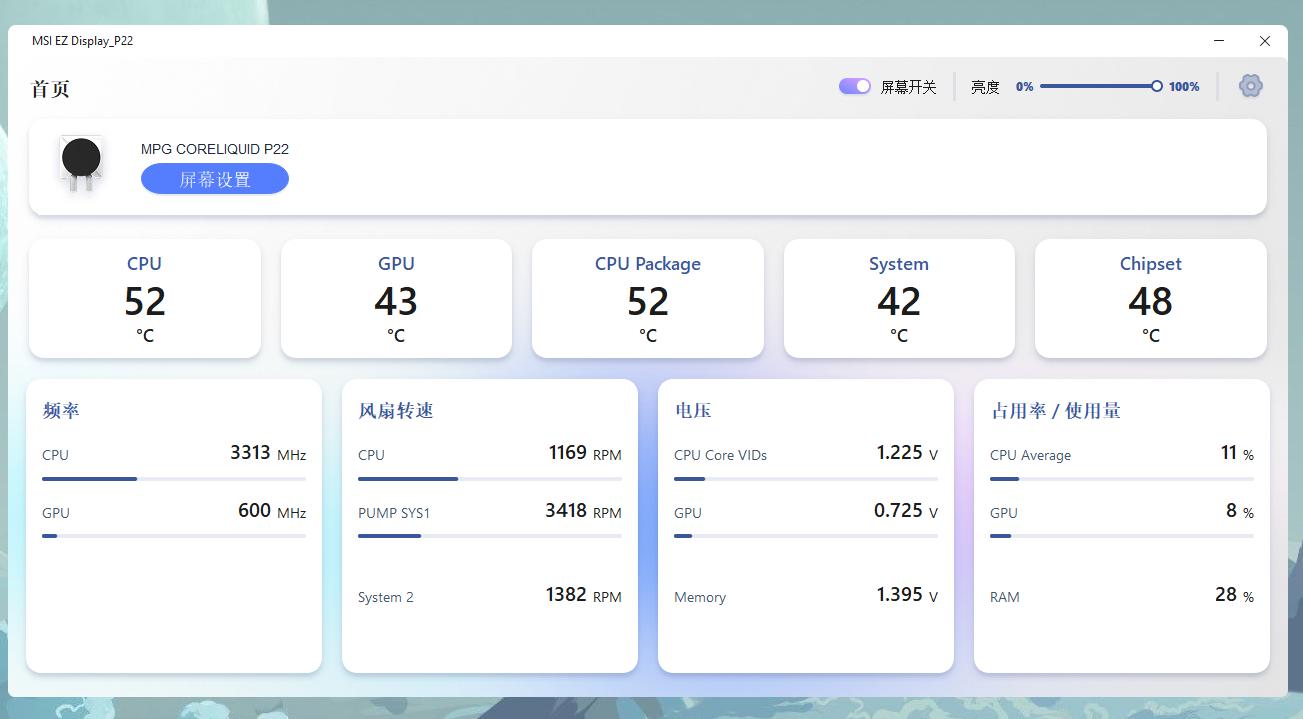
Task: Click the CPU Core VIDs value 1.225 V
Action: tap(908, 453)
